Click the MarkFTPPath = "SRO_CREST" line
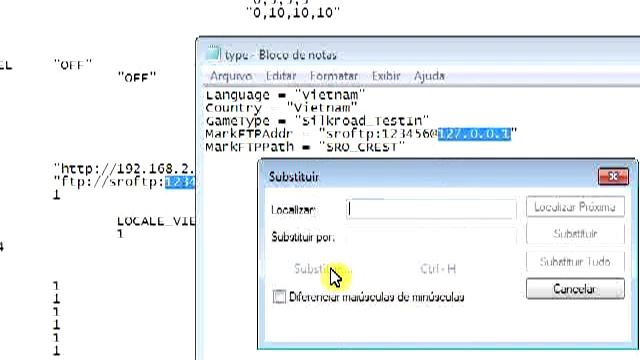 (305, 147)
